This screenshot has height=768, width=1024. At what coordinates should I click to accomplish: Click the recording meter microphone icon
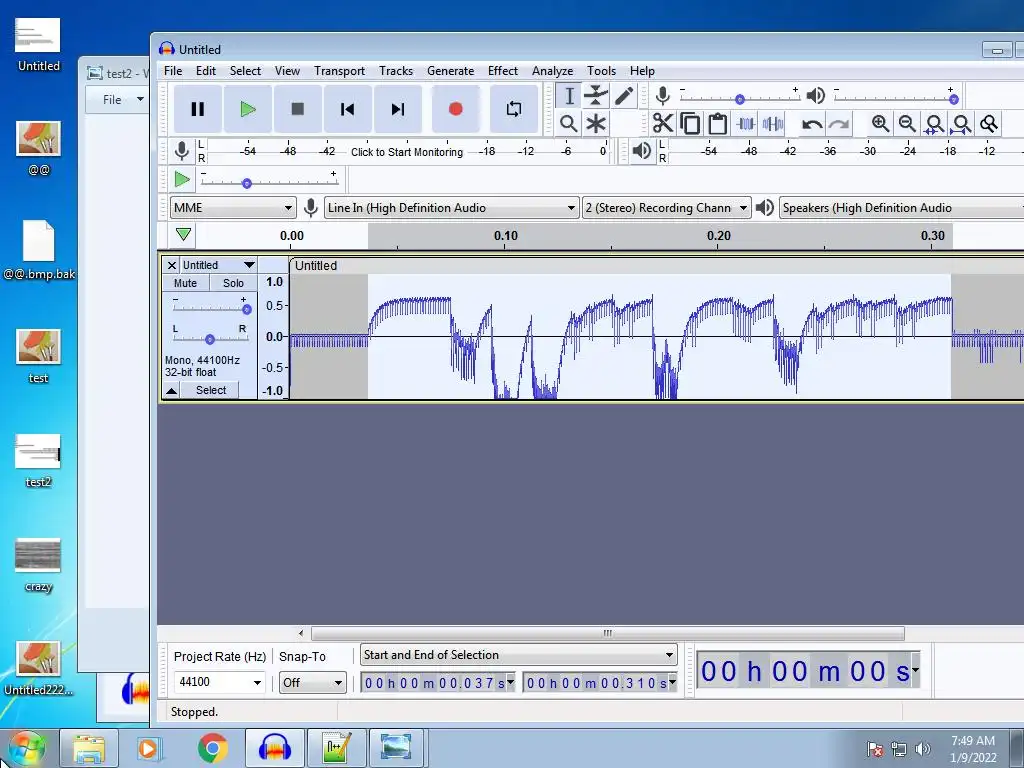(x=182, y=151)
